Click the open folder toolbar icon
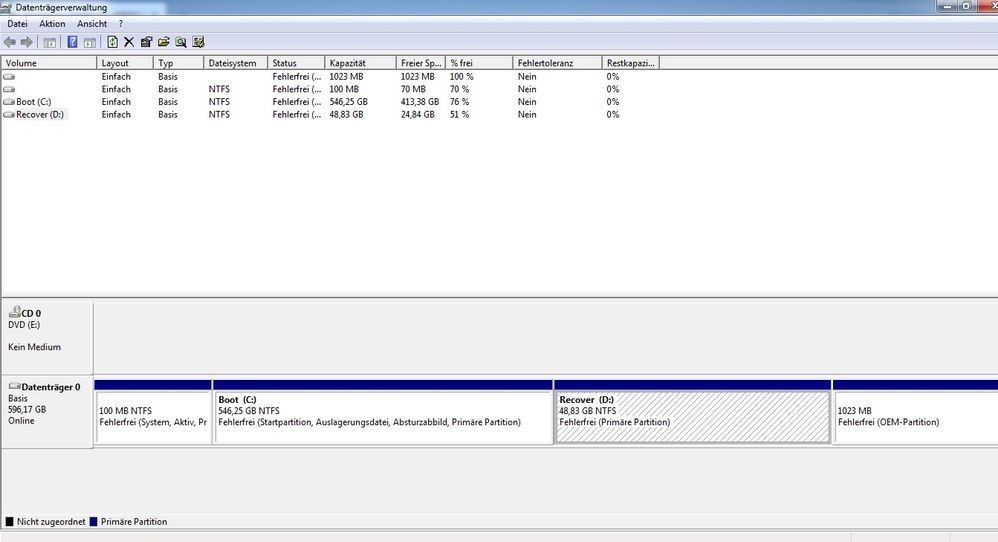 pyautogui.click(x=163, y=42)
